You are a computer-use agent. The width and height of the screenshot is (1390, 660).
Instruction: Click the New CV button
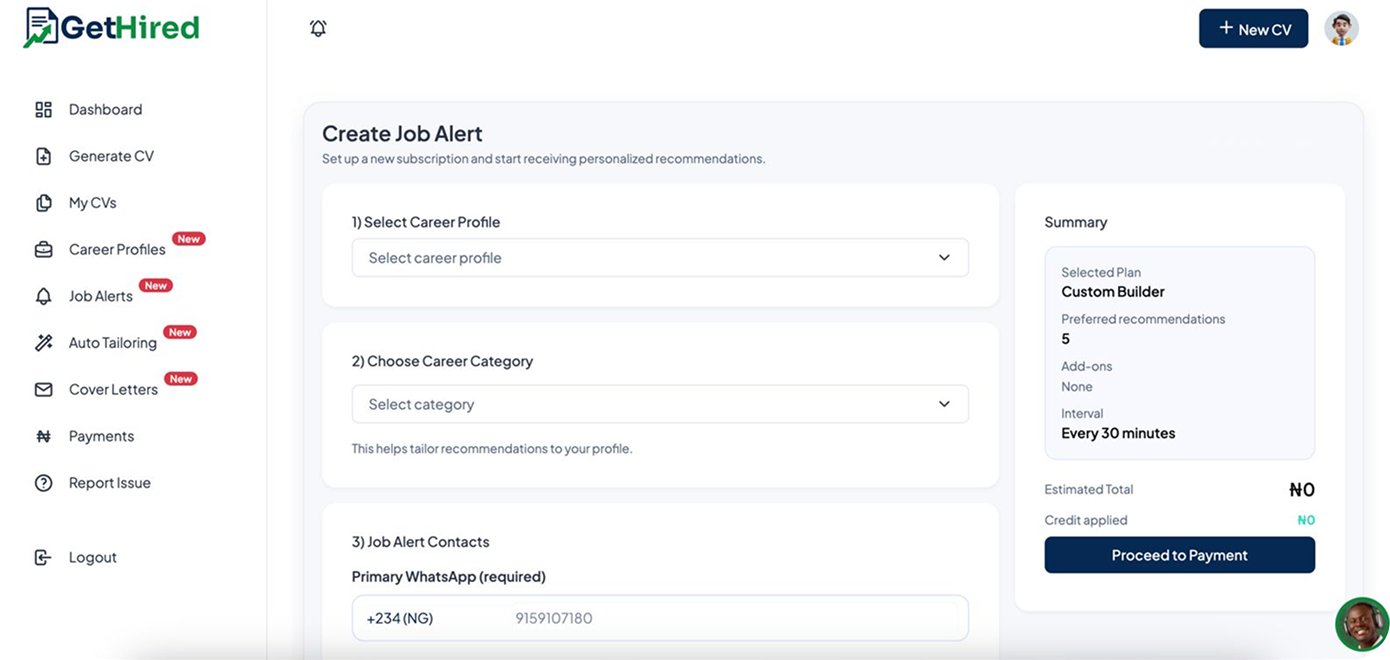(1253, 28)
